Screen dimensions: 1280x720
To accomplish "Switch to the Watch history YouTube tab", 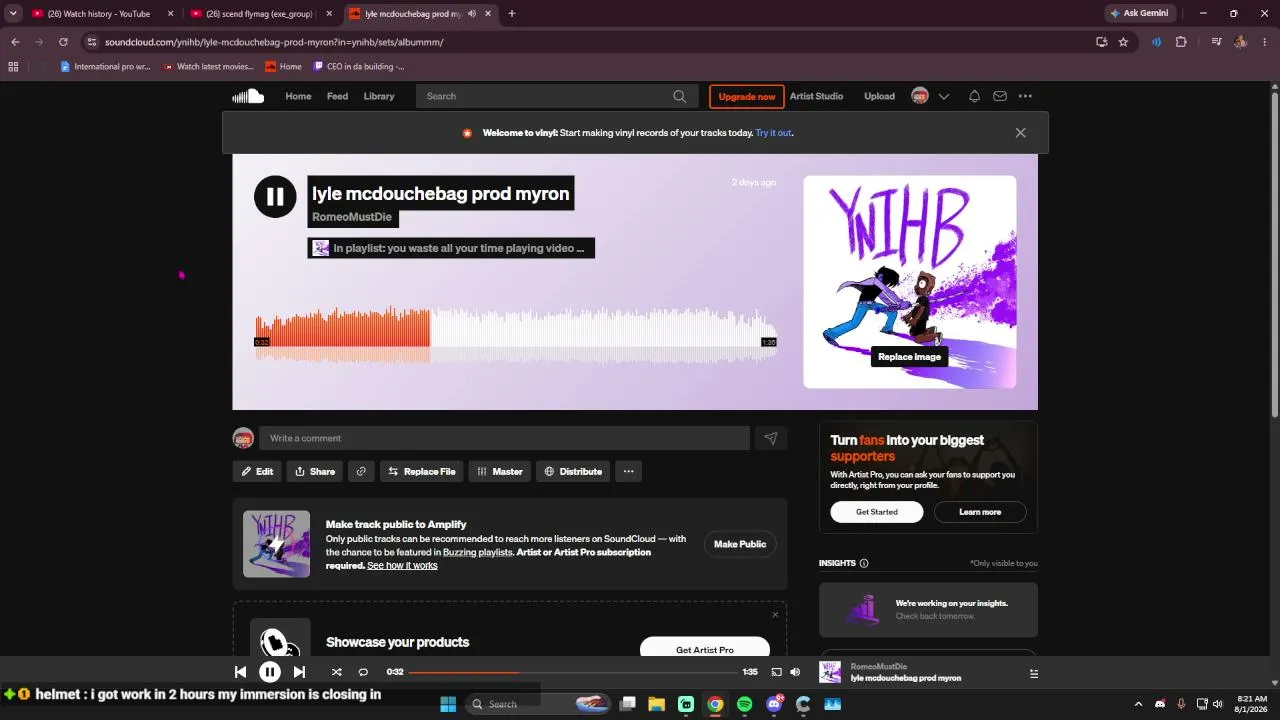I will (x=101, y=14).
